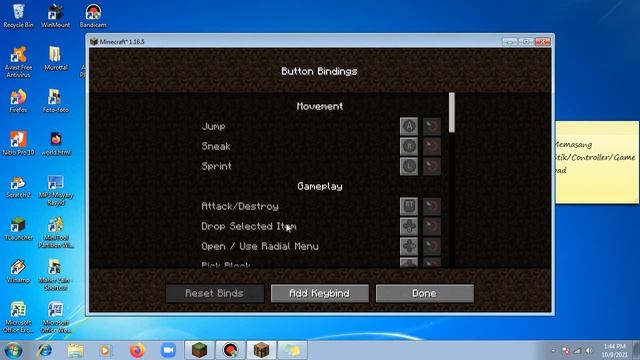
Task: Click the yellow sticky note on desktop
Action: [x=597, y=162]
